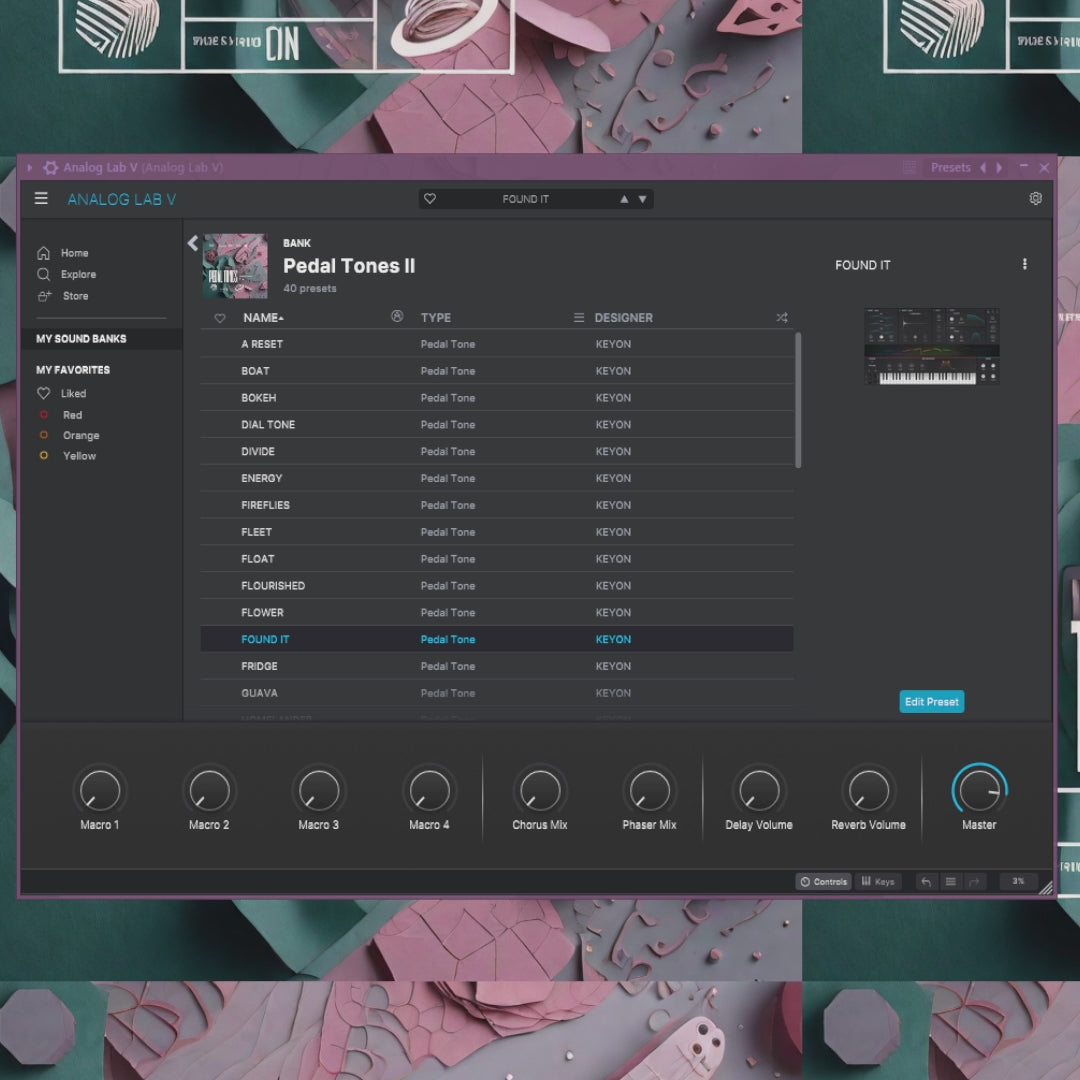Open the Store from the sidebar
Viewport: 1080px width, 1080px height.
75,296
